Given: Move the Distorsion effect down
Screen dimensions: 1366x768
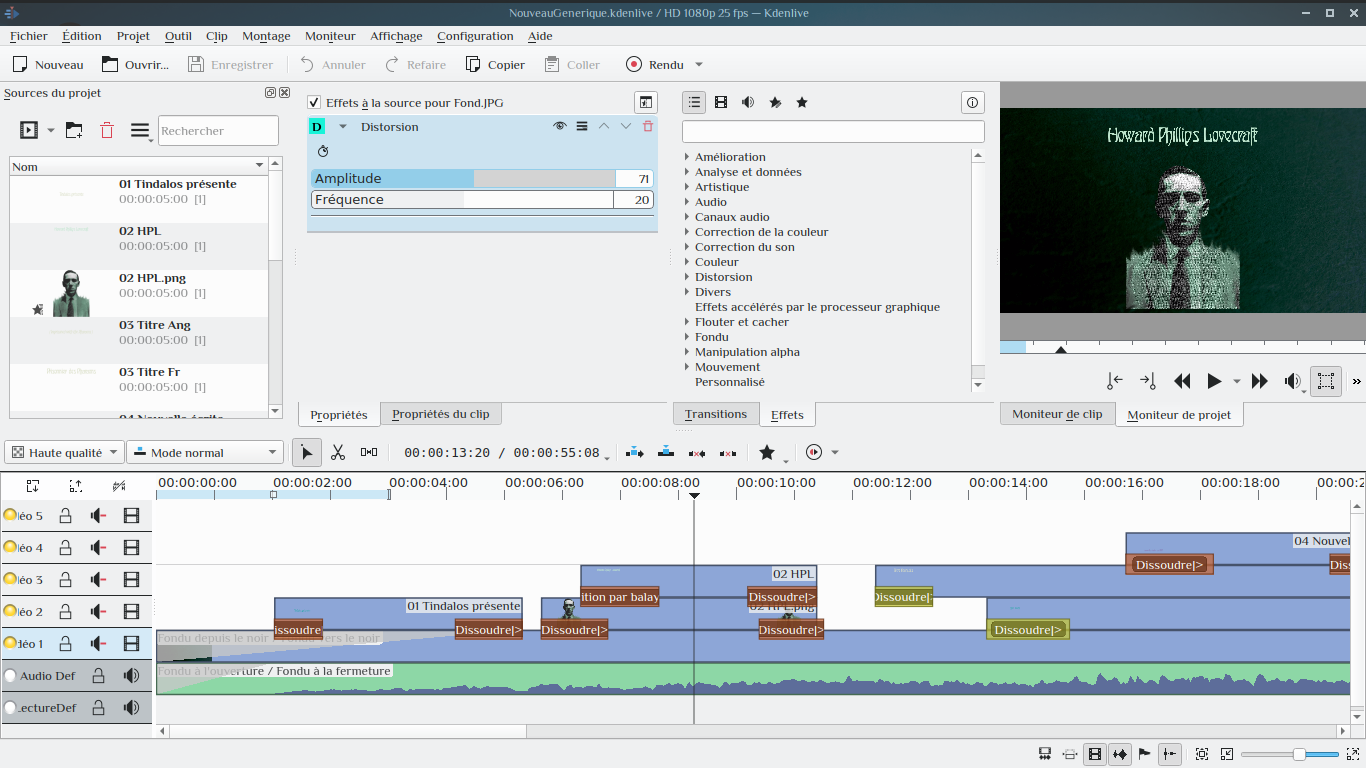Looking at the screenshot, I should coord(626,126).
